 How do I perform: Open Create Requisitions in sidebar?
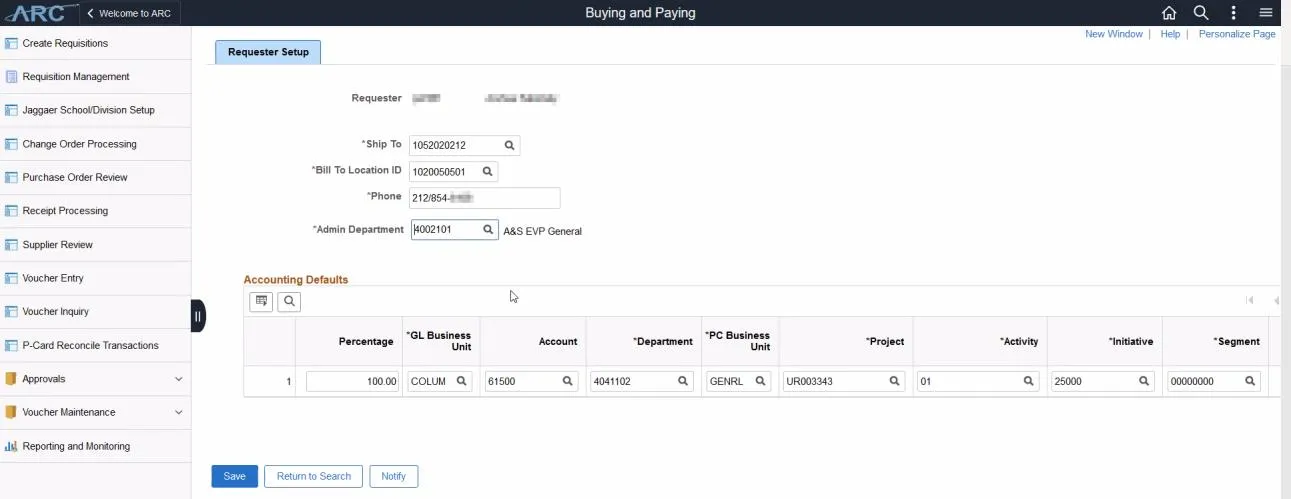pos(96,43)
